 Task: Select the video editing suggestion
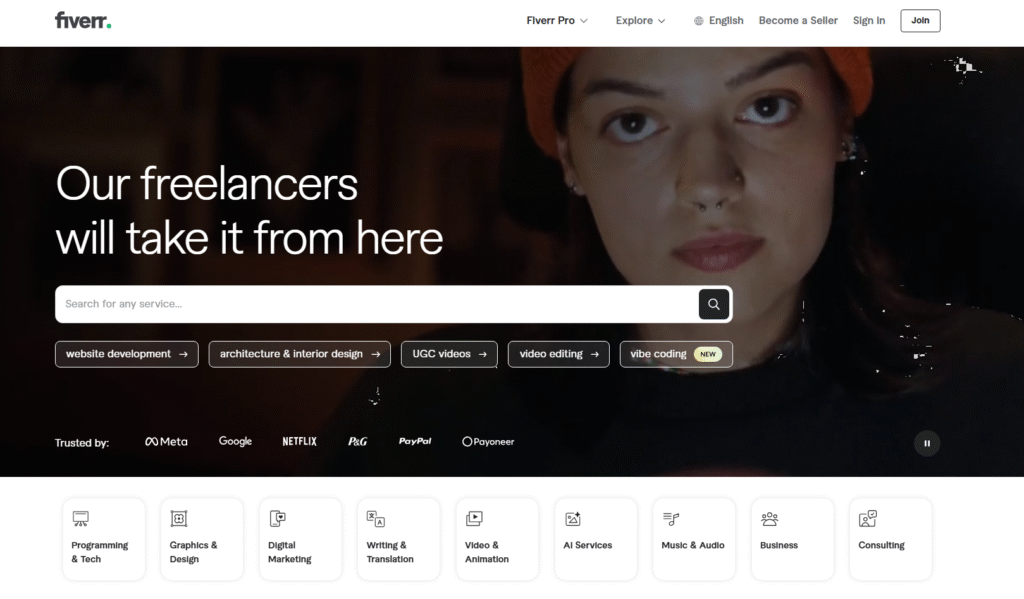558,354
